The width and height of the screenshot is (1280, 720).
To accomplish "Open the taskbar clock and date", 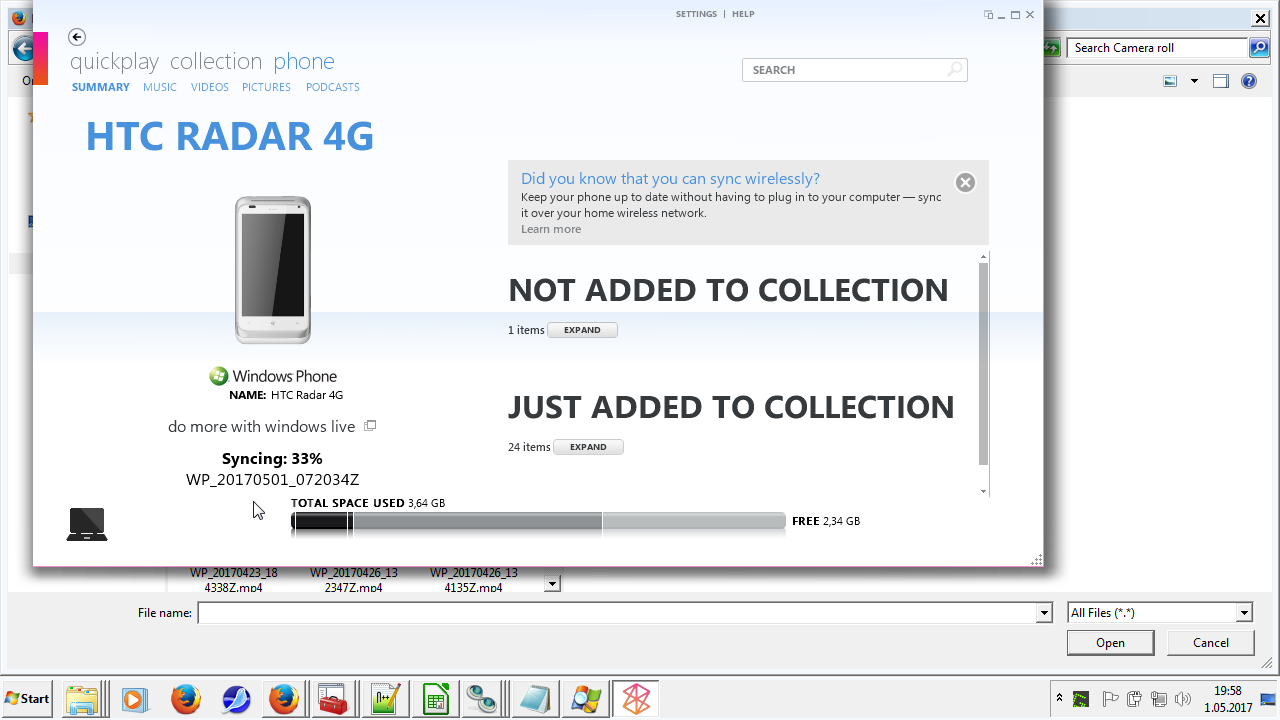I will (1227, 698).
